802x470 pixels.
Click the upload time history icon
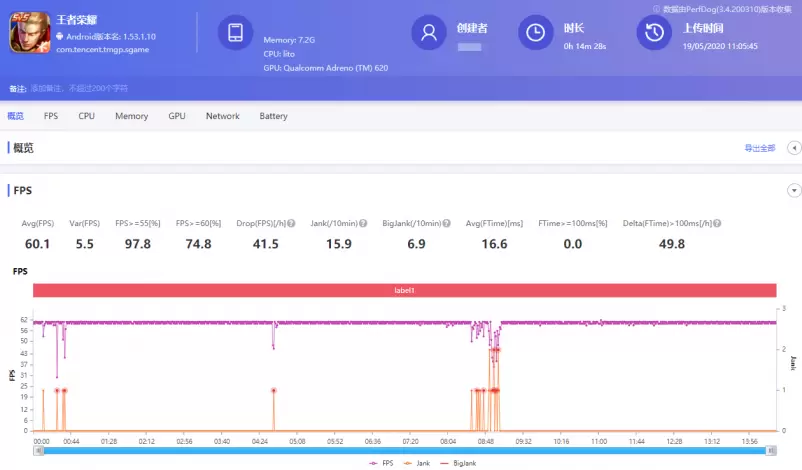(654, 33)
